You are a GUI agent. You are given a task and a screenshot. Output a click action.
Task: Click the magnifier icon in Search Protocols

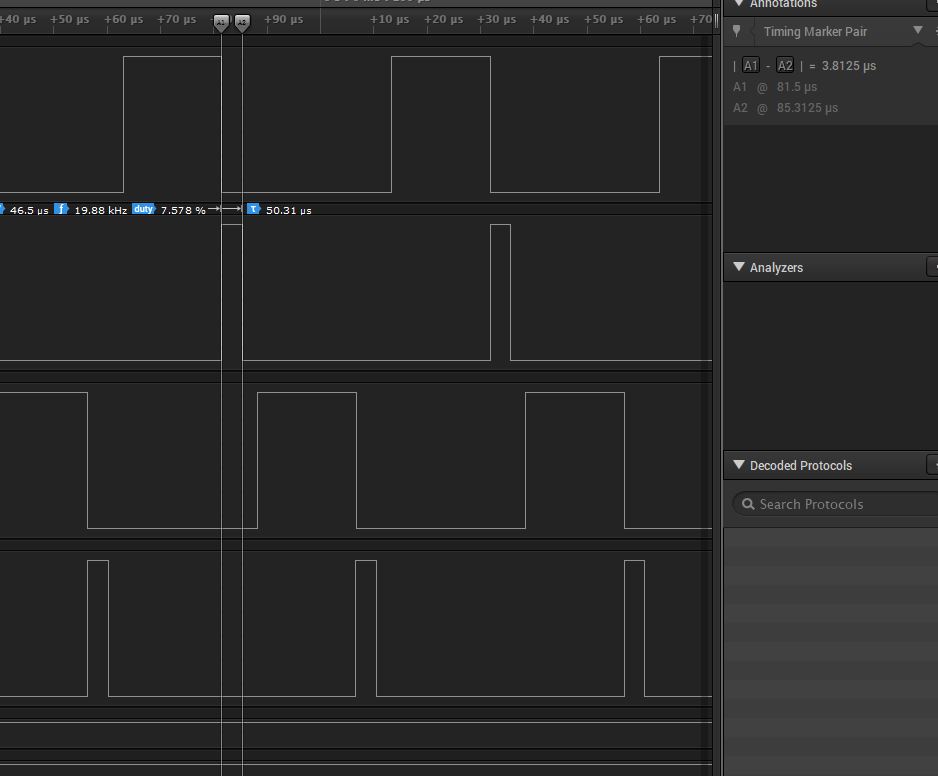[x=748, y=504]
